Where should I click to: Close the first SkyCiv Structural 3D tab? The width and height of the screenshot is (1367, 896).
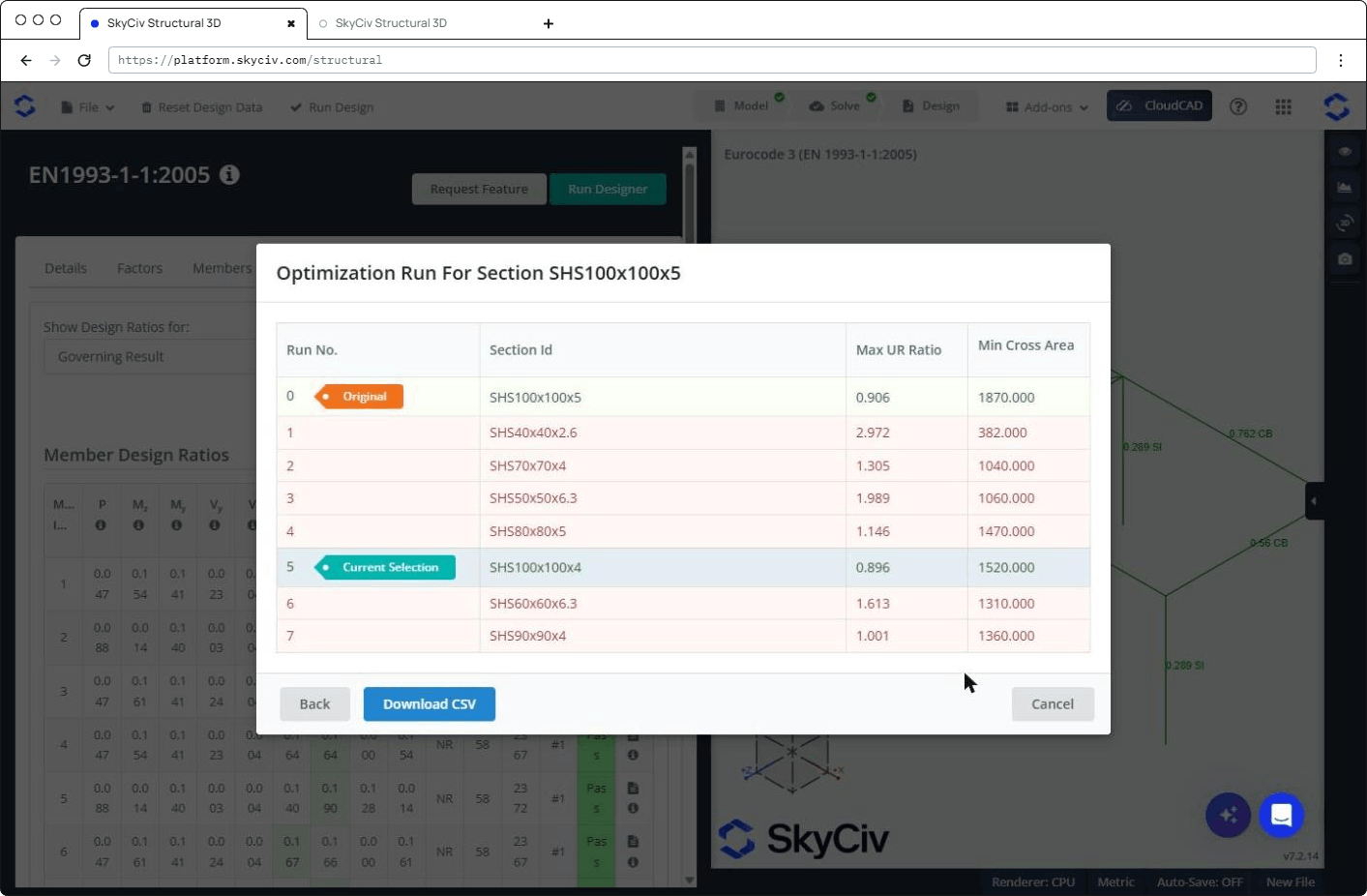click(x=291, y=23)
